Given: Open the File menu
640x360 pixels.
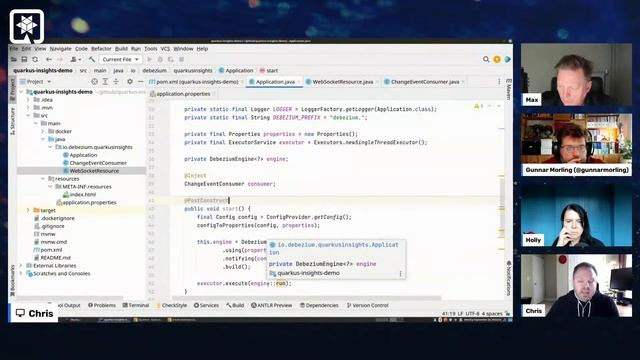Looking at the screenshot, I should pyautogui.click(x=14, y=49).
